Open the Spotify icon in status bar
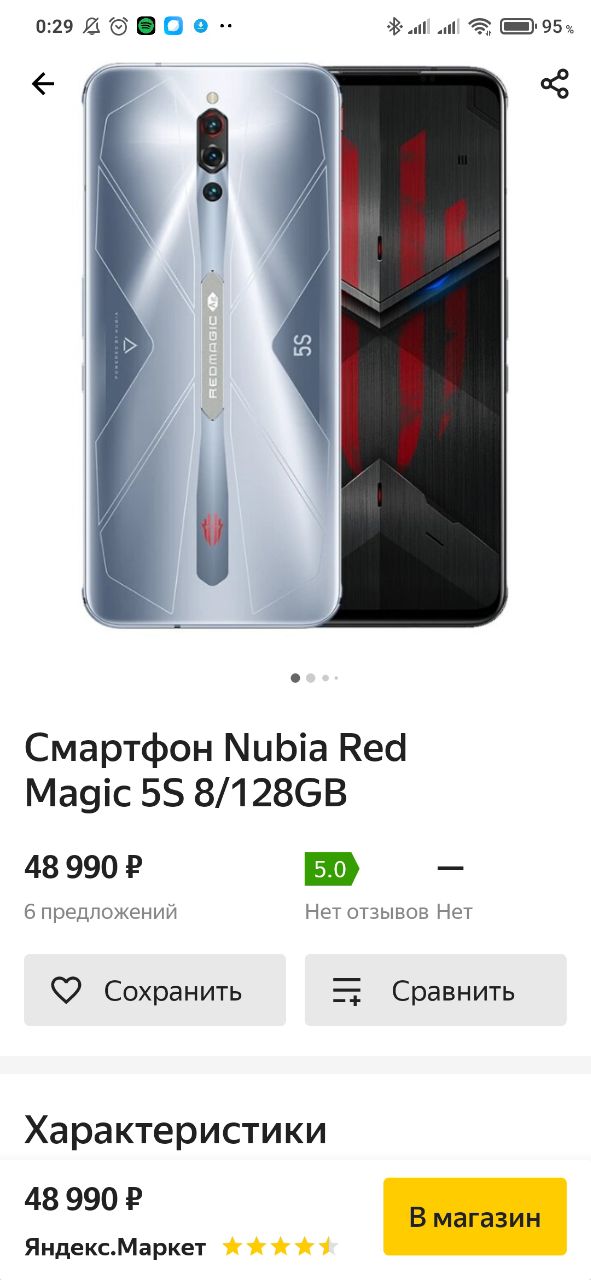The height and width of the screenshot is (1280, 591). coord(146,26)
